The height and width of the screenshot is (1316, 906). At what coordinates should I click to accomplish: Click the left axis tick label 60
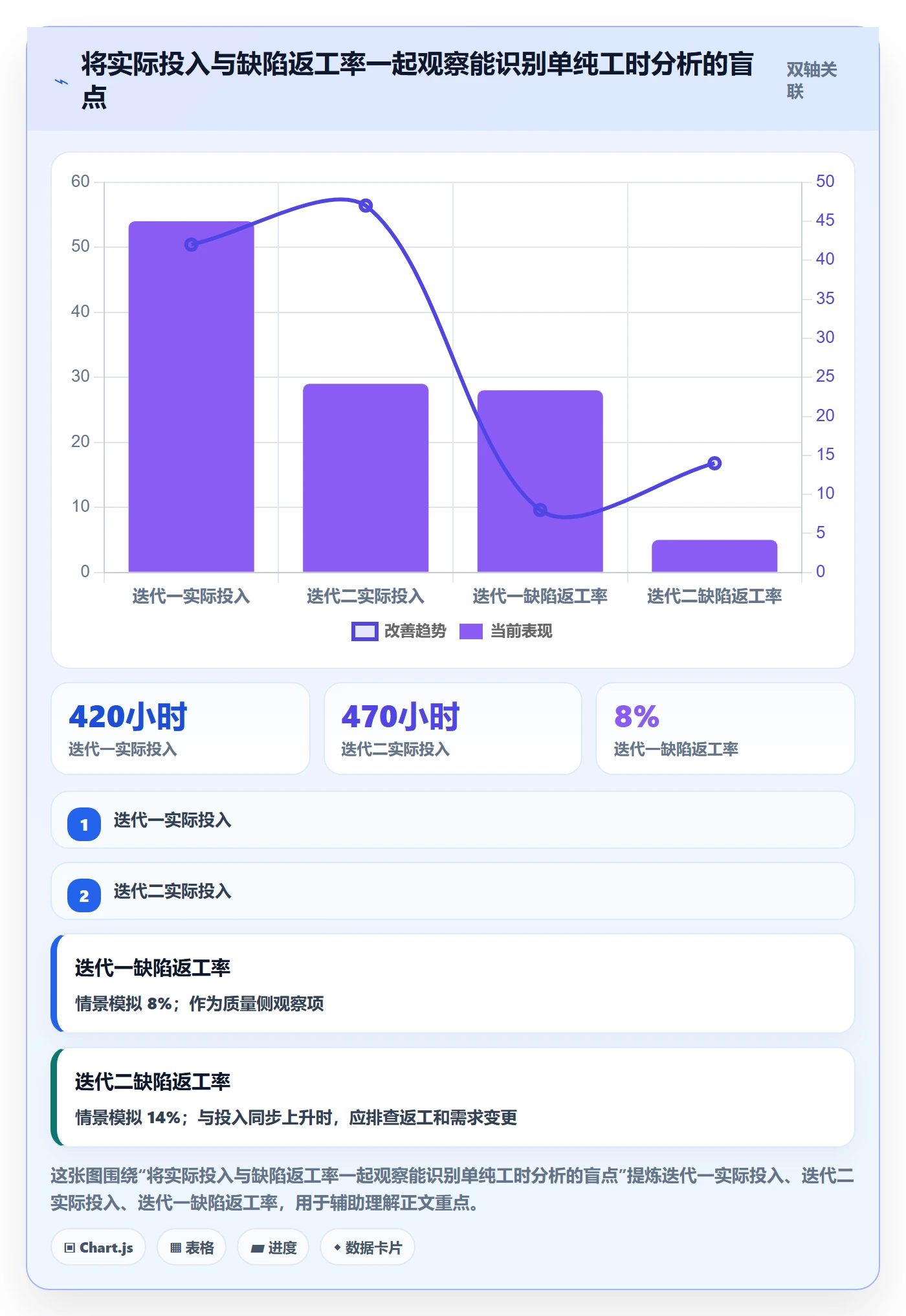[80, 181]
